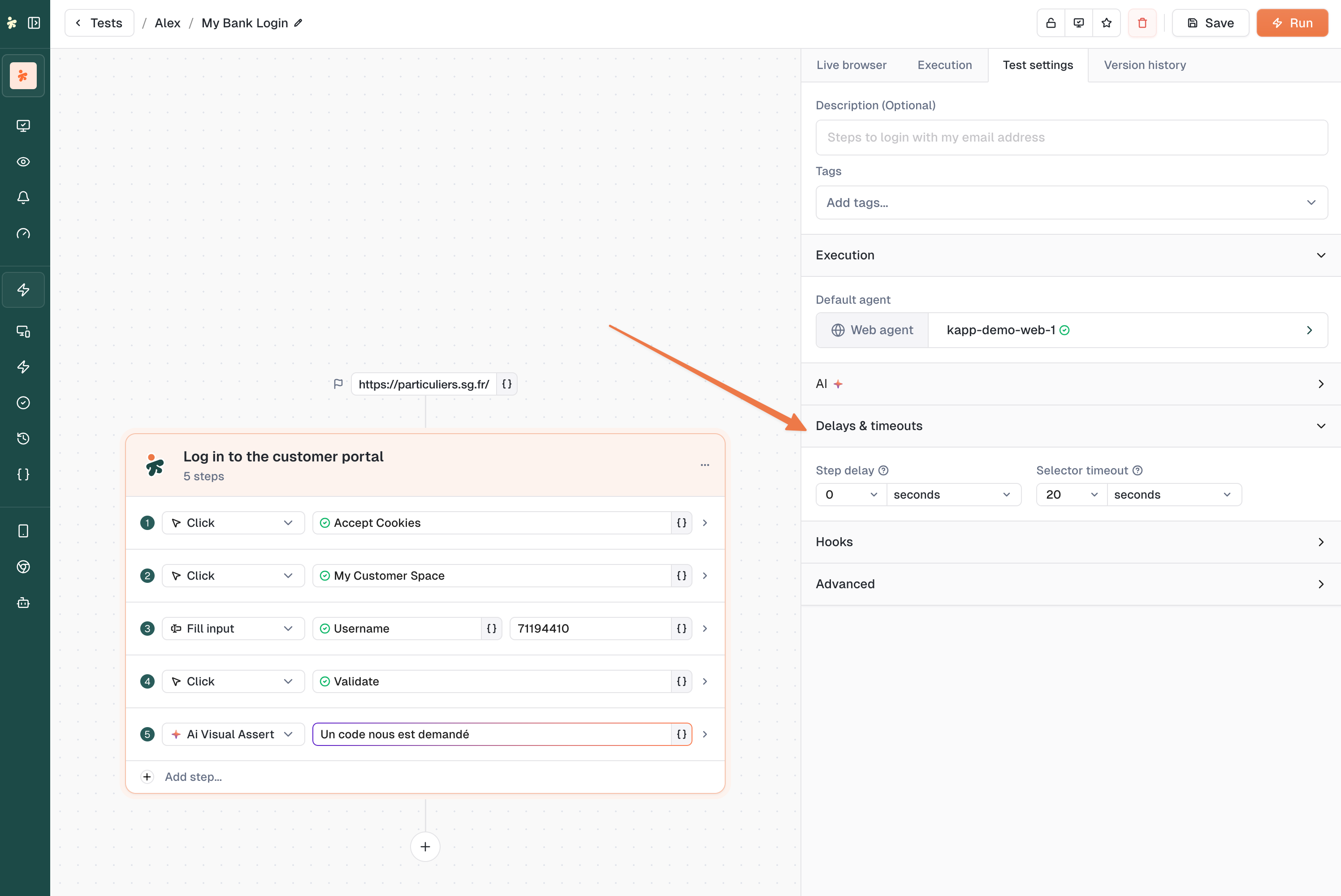Switch to the Live browser tab
This screenshot has height=896, width=1341.
851,65
